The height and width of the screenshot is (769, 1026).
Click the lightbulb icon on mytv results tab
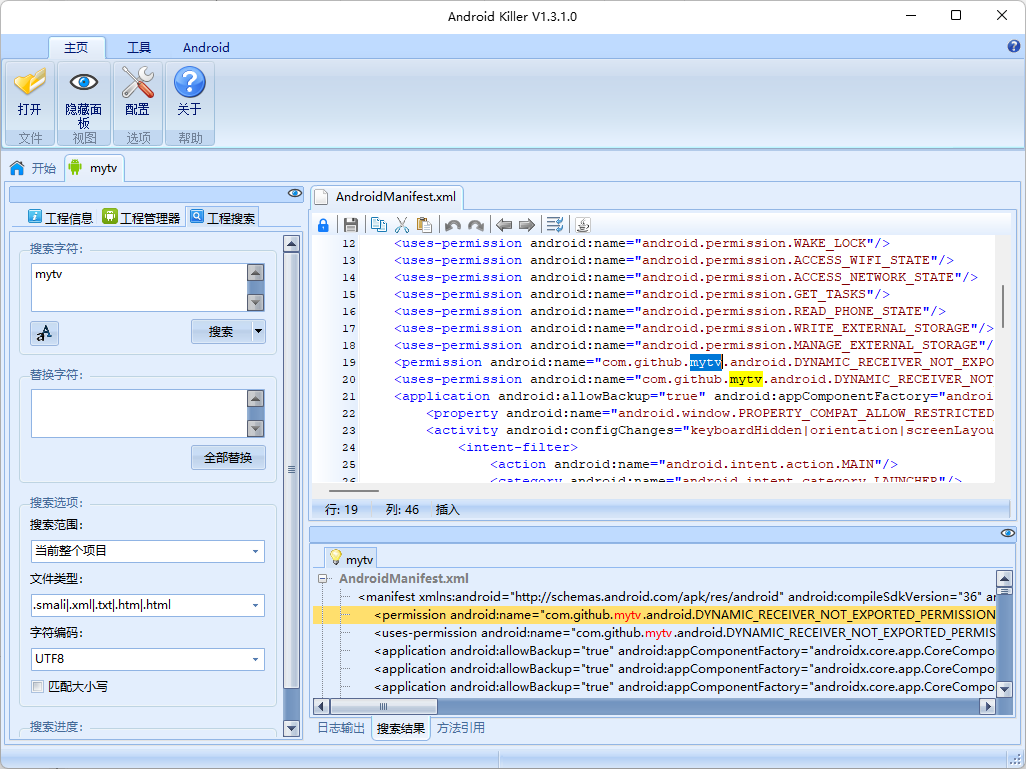click(x=336, y=558)
